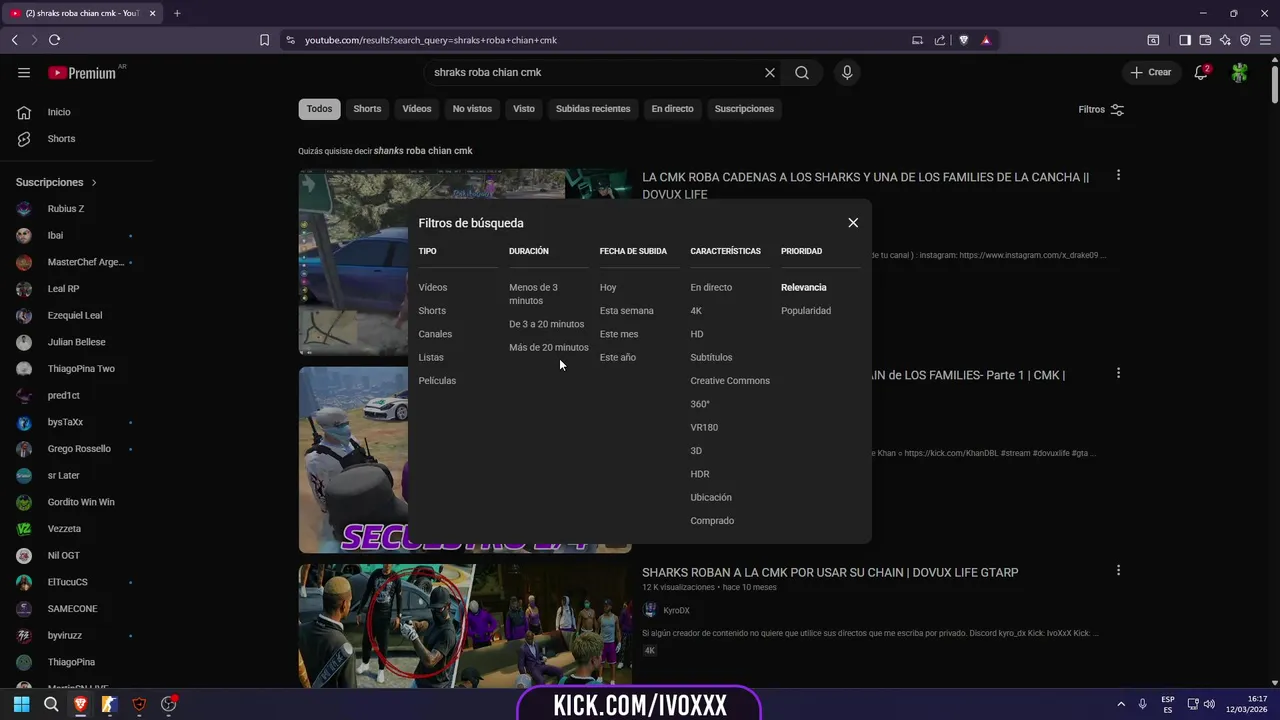Select the Vídeos filter chip
The width and height of the screenshot is (1280, 720).
417,109
